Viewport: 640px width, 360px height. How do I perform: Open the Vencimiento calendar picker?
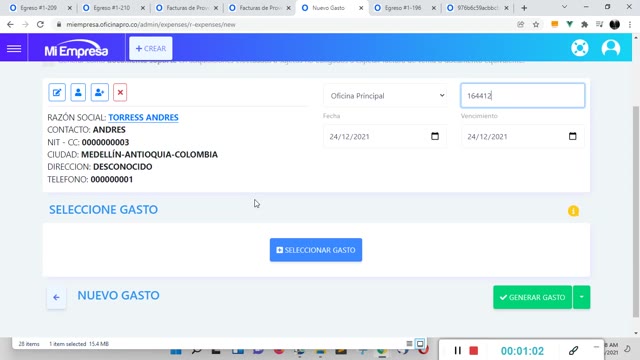pyautogui.click(x=572, y=136)
